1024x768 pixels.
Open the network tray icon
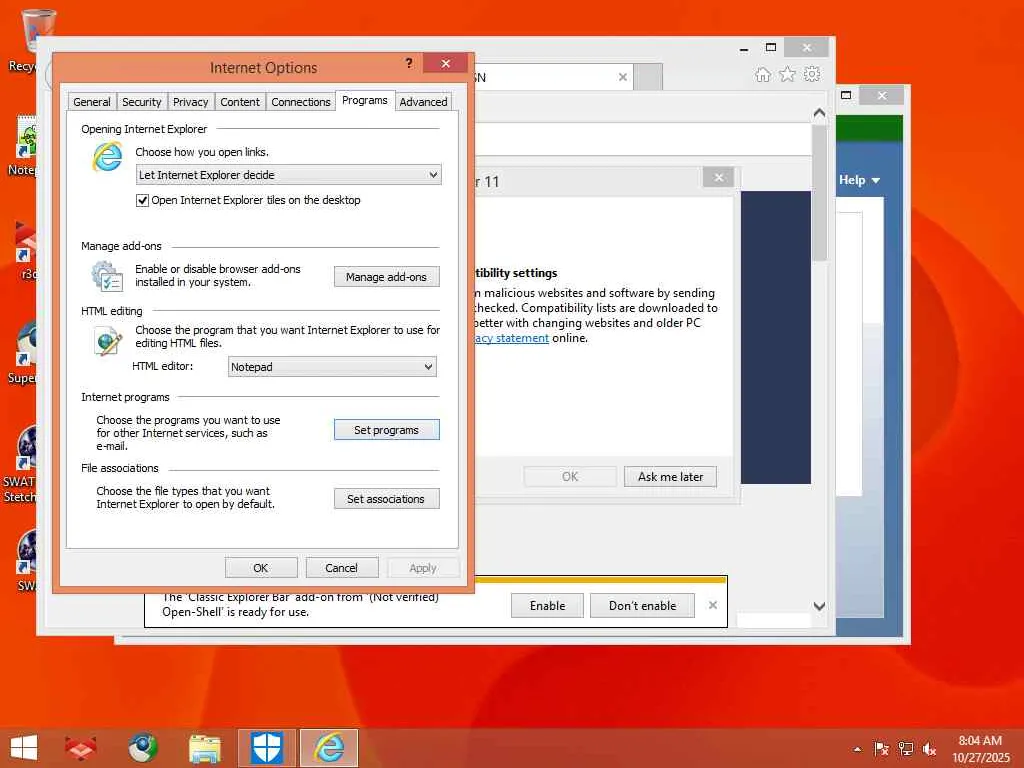click(905, 749)
